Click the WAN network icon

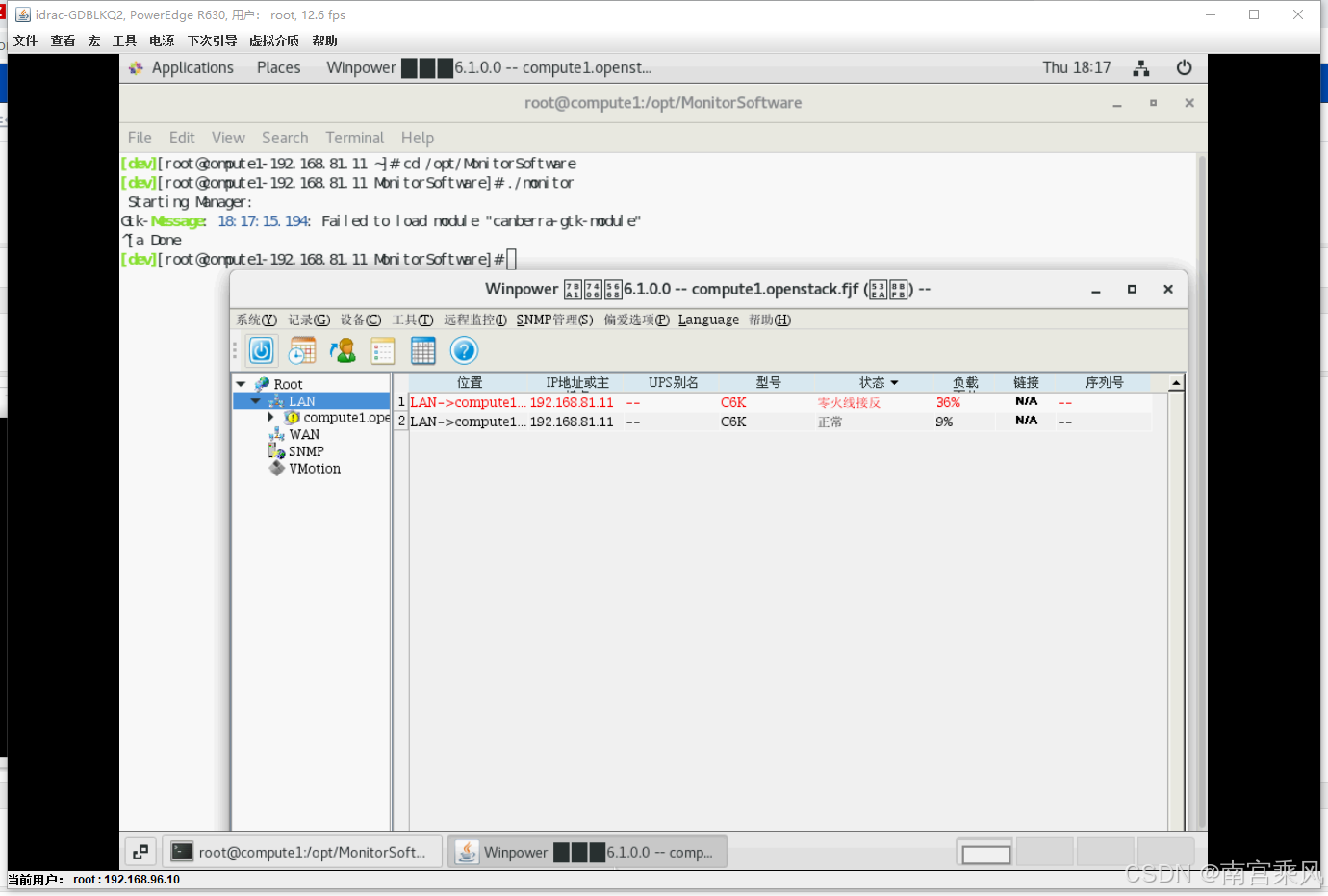[277, 434]
